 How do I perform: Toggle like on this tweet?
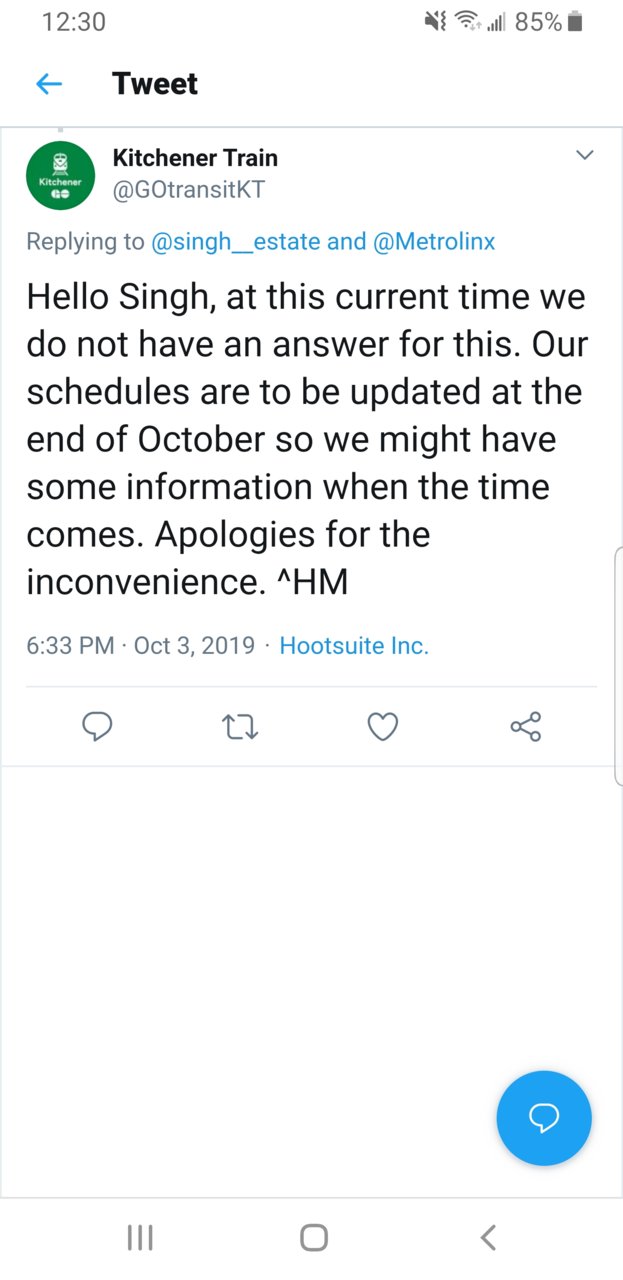click(383, 727)
